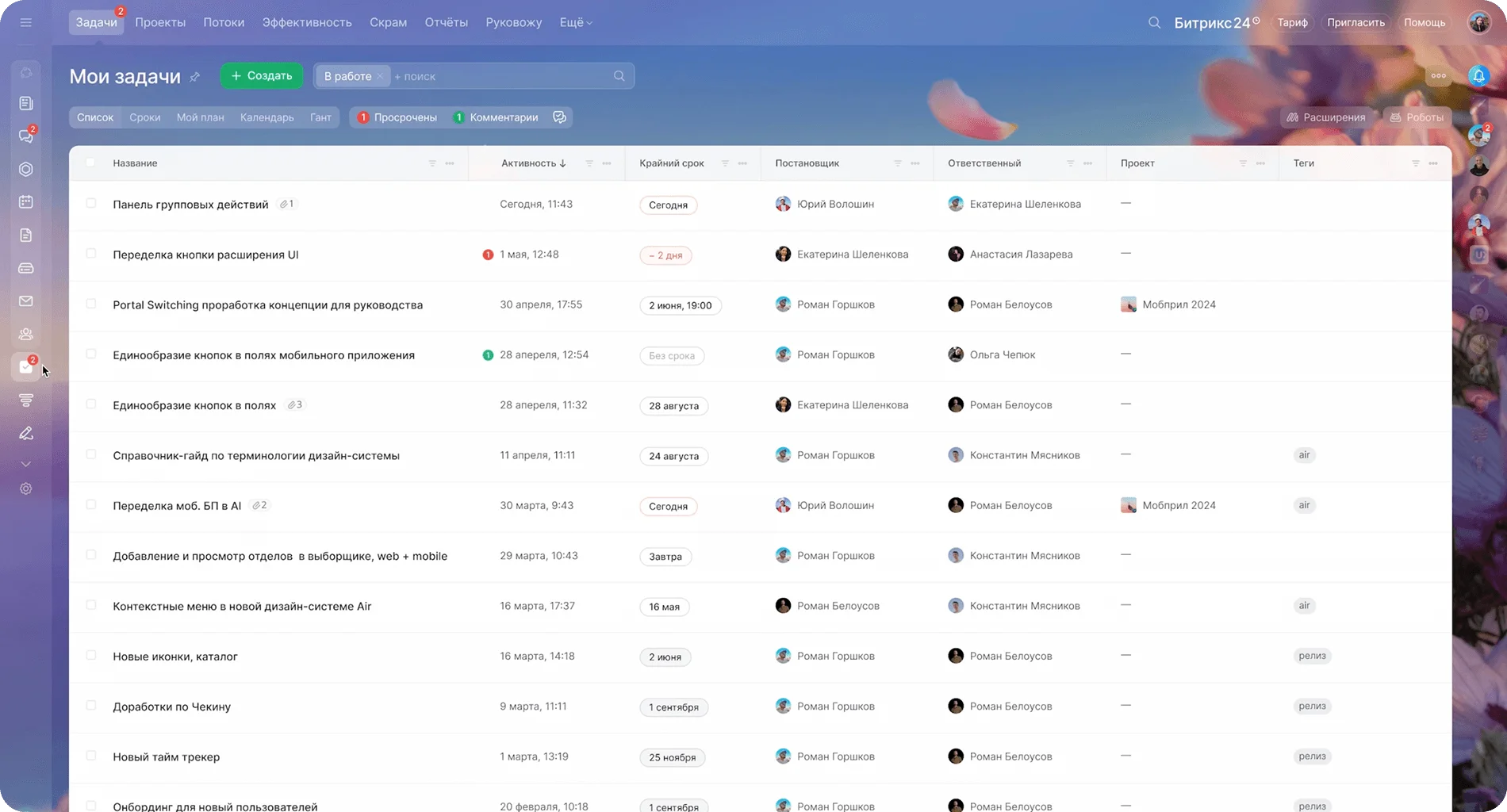Screen dimensions: 1507x812
Task: Click the pin icon next to Мои задачи
Action: click(195, 77)
